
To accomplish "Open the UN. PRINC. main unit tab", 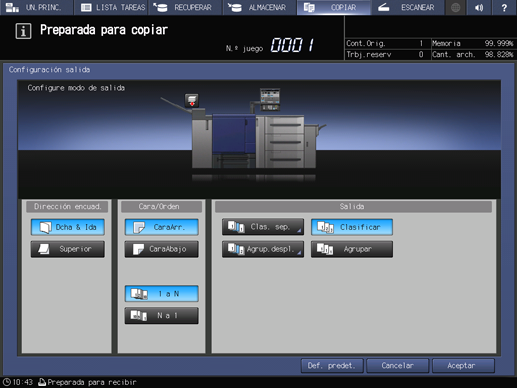I will click(x=36, y=7).
